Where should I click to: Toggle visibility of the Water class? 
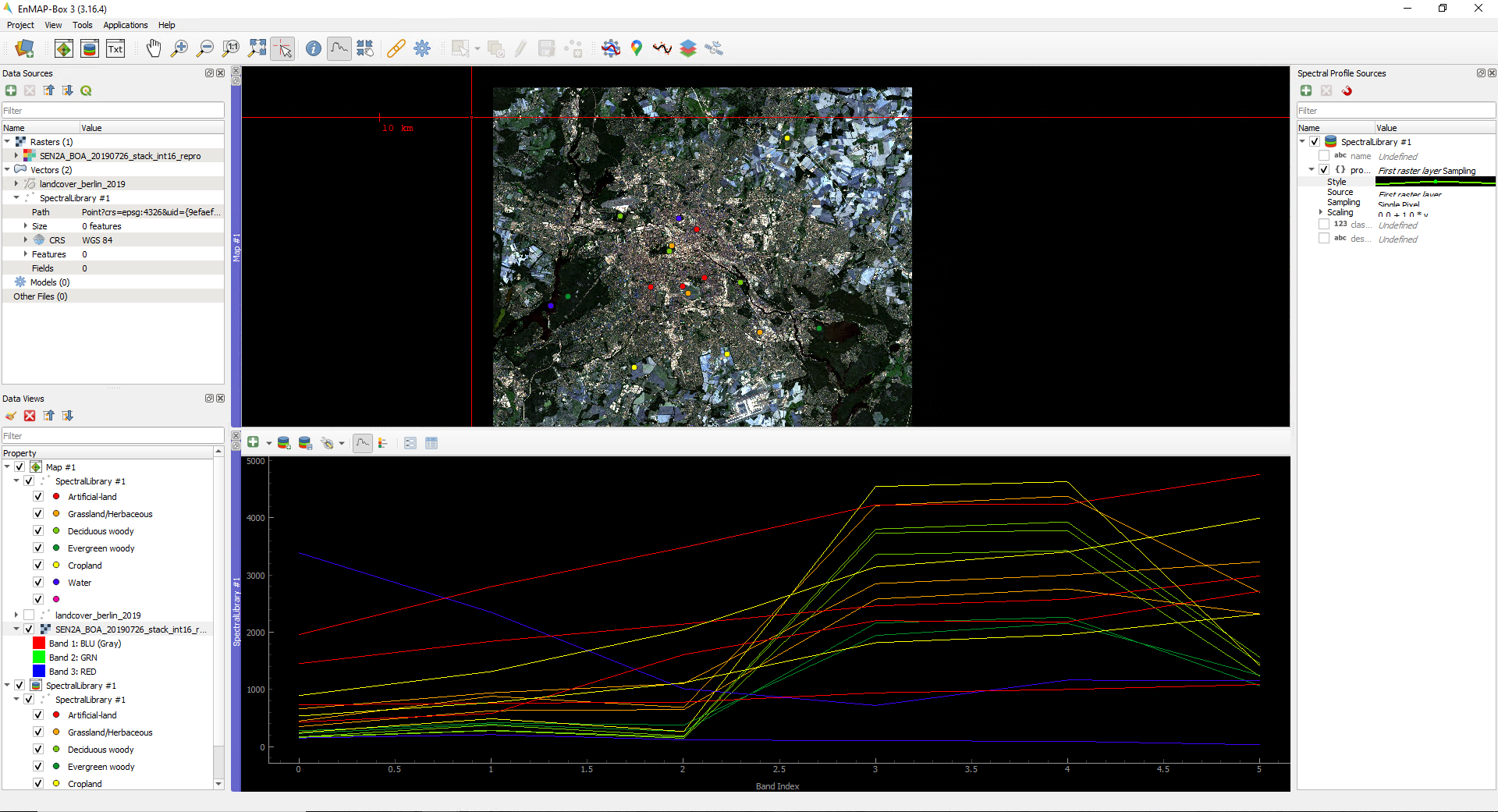[37, 581]
